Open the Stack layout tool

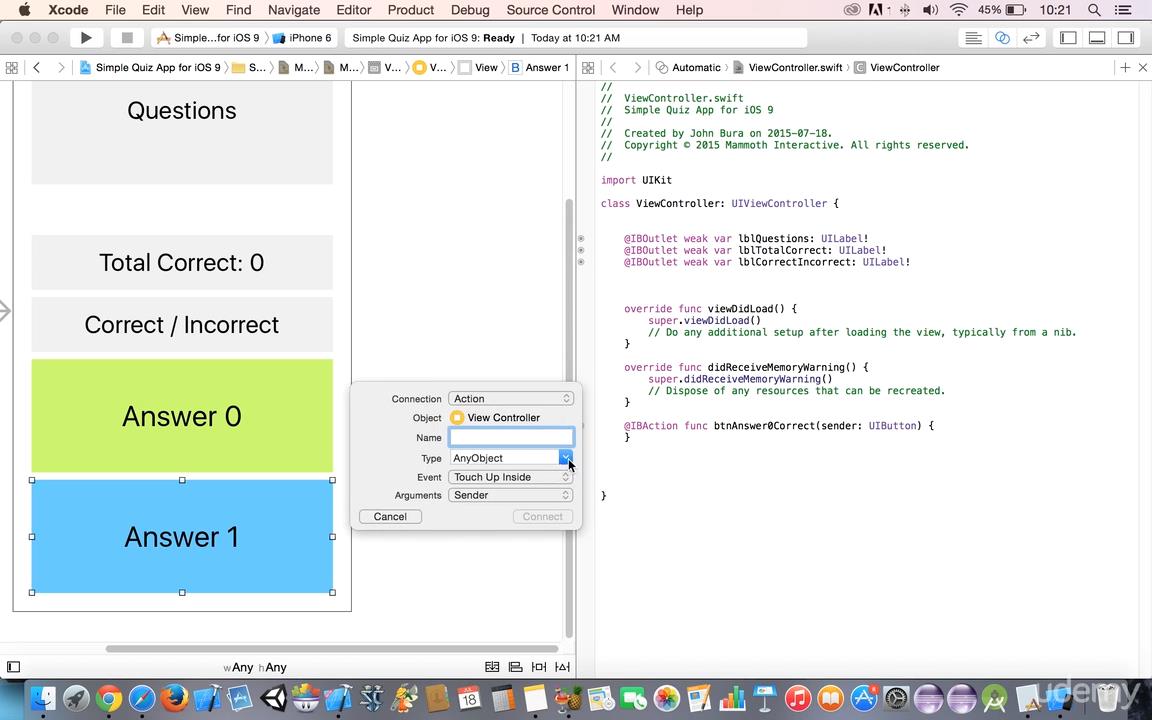tap(492, 667)
